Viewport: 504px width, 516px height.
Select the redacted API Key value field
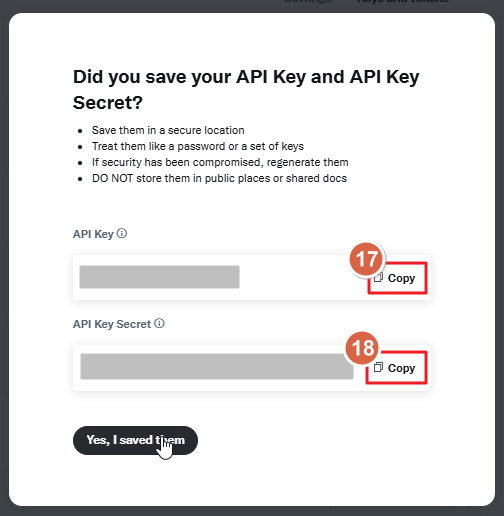pyautogui.click(x=159, y=277)
